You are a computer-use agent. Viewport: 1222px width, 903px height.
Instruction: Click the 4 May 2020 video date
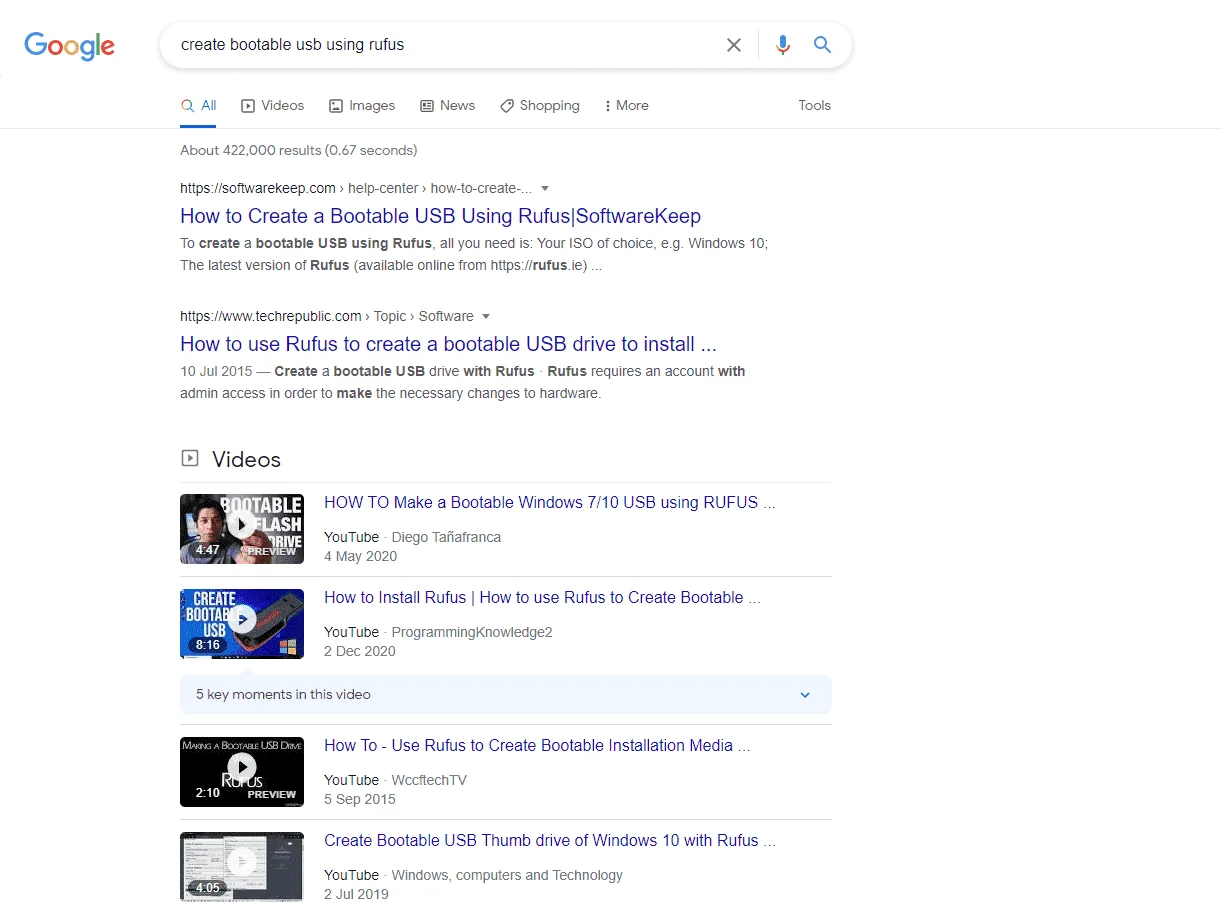click(360, 556)
